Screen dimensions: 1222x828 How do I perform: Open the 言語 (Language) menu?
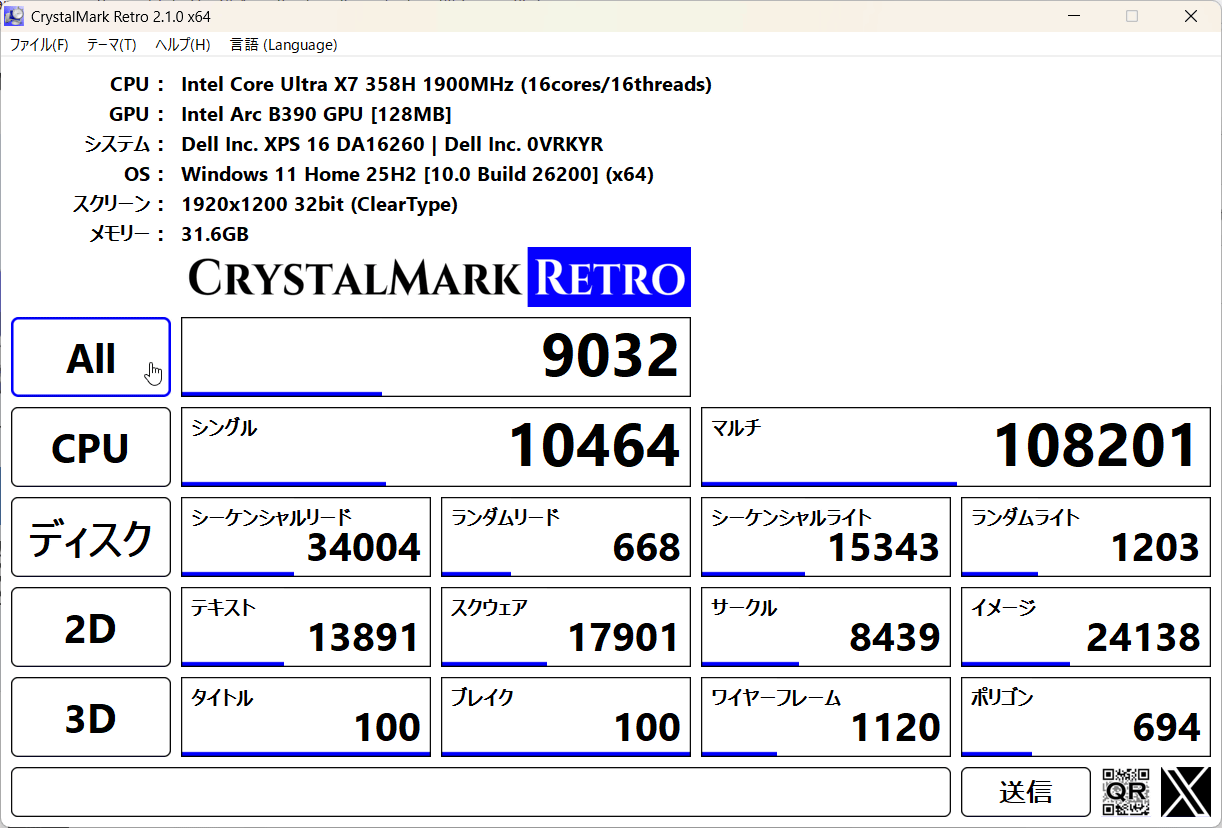click(283, 45)
